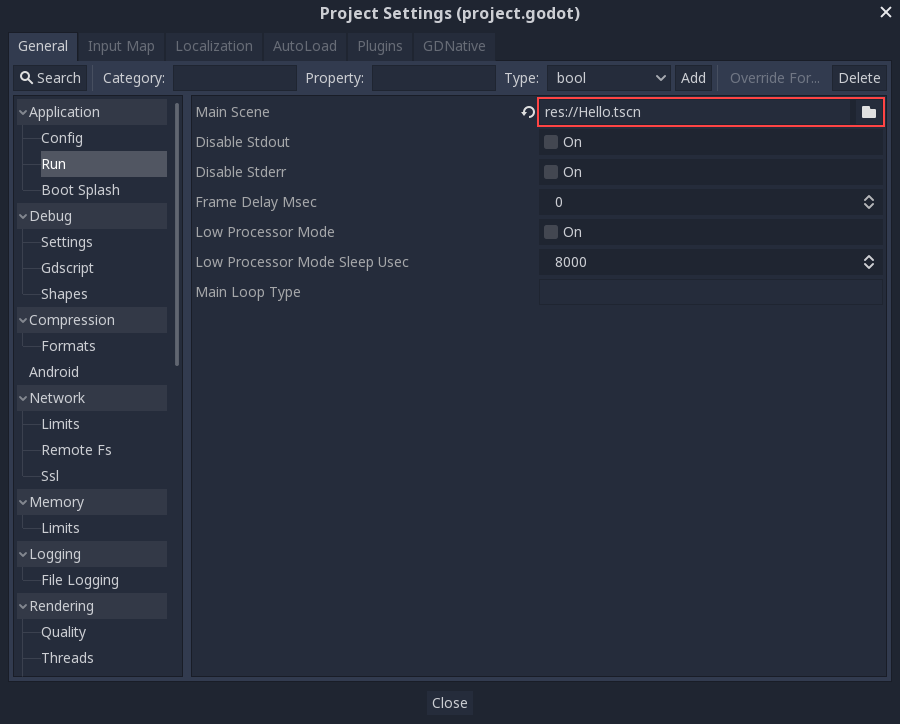Image resolution: width=900 pixels, height=724 pixels.
Task: Toggle the Low Processor Mode checkbox
Action: click(551, 232)
